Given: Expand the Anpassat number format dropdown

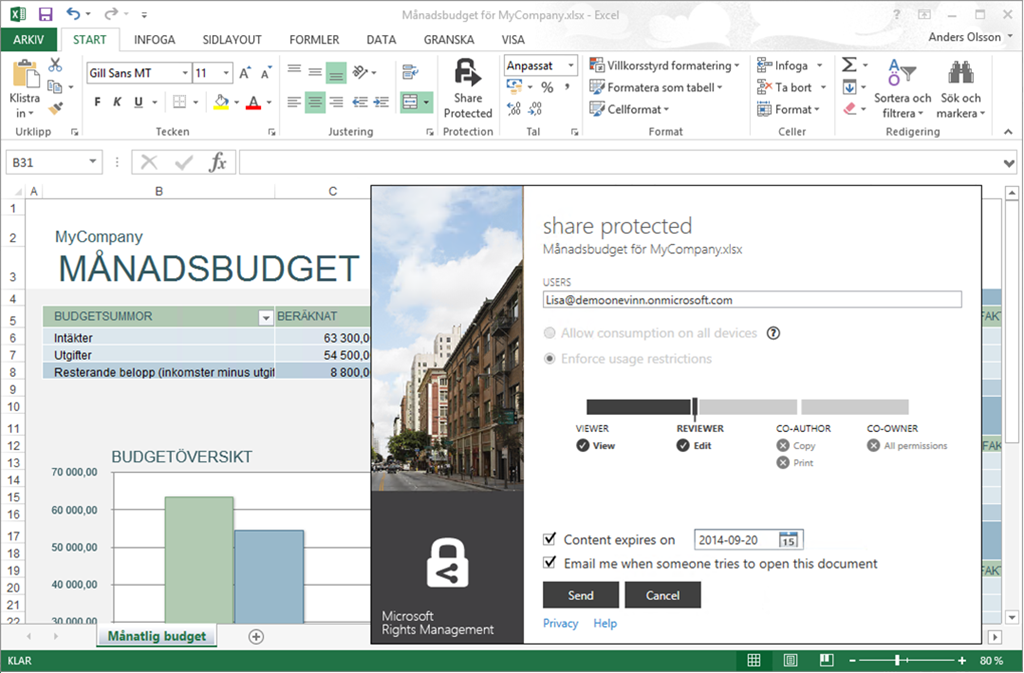Looking at the screenshot, I should [x=571, y=65].
